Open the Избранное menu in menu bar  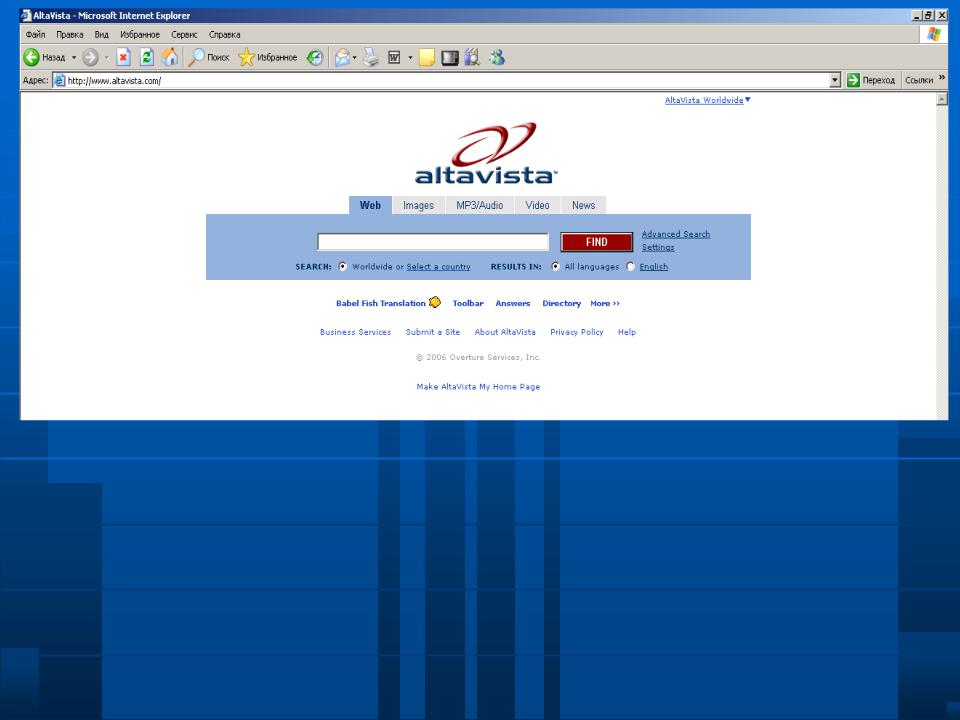pyautogui.click(x=140, y=35)
